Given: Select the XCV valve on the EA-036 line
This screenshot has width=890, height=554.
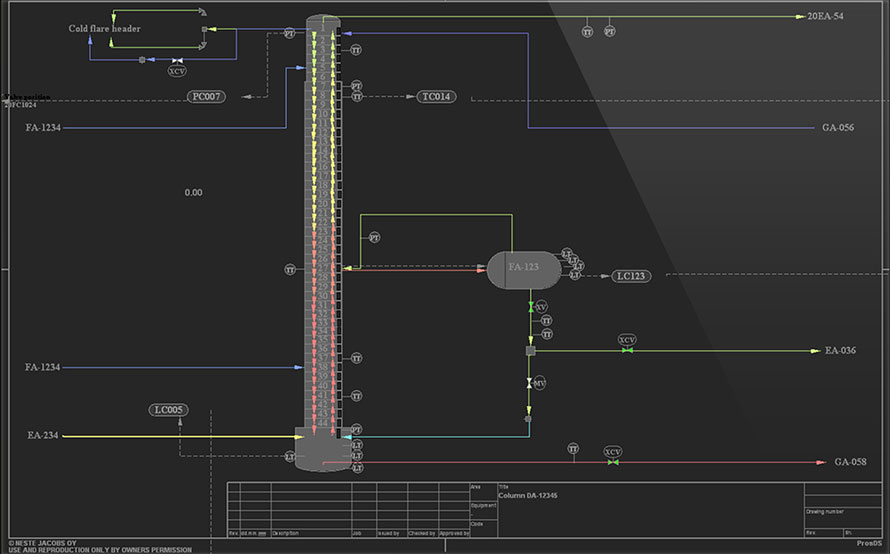Looking at the screenshot, I should [627, 350].
